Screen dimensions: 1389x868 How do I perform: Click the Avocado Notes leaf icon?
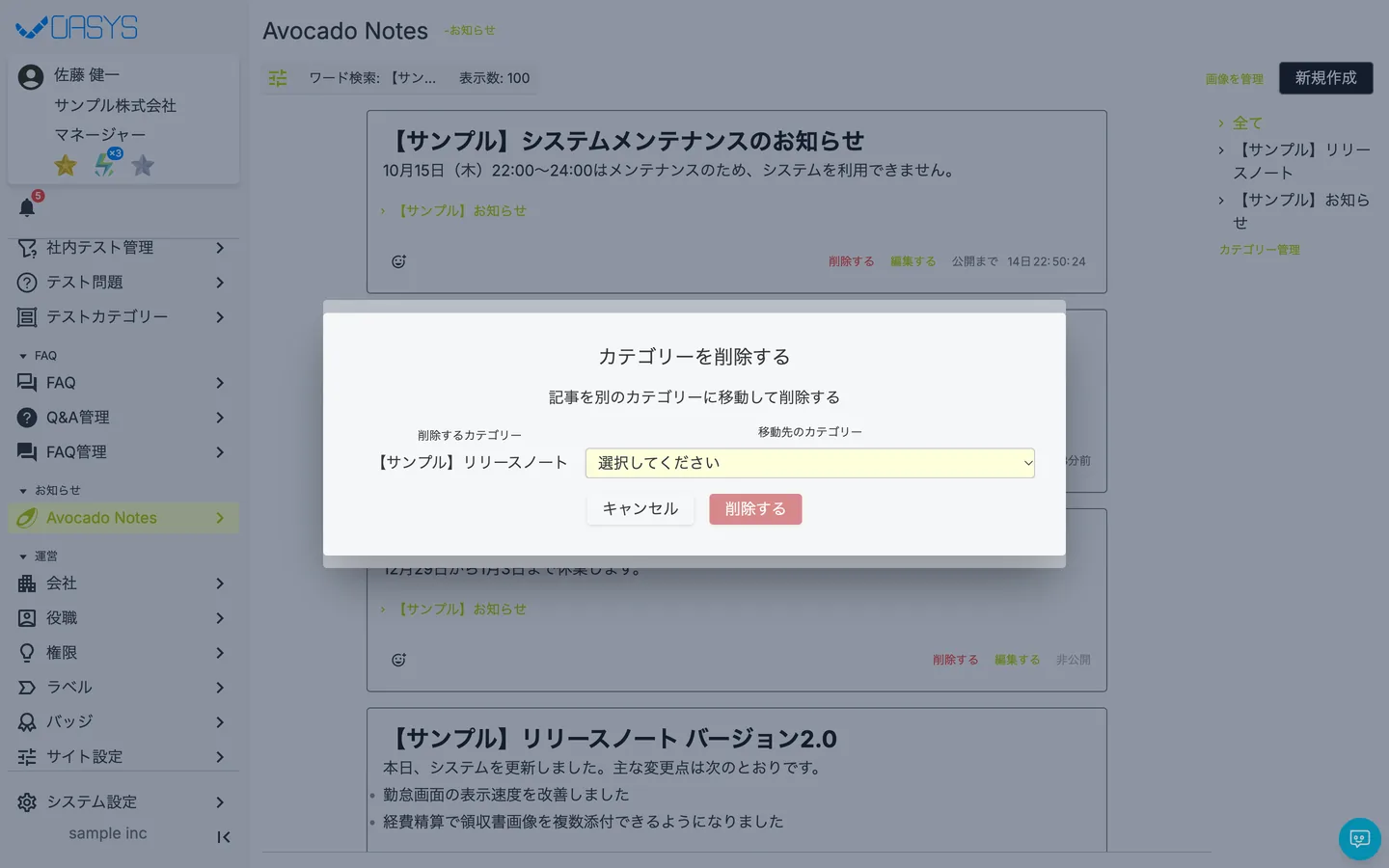click(27, 518)
